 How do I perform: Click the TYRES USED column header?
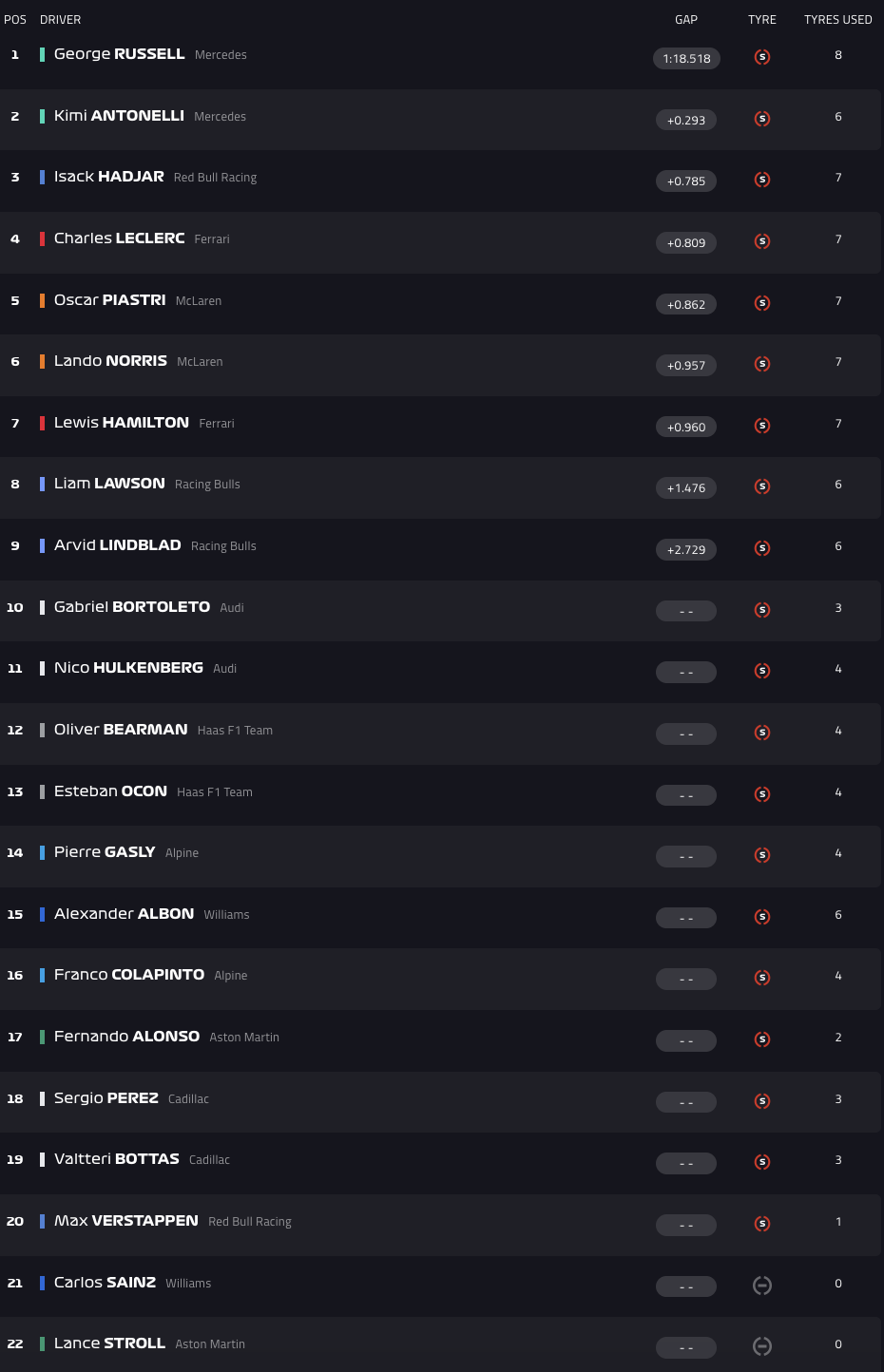pyautogui.click(x=837, y=20)
